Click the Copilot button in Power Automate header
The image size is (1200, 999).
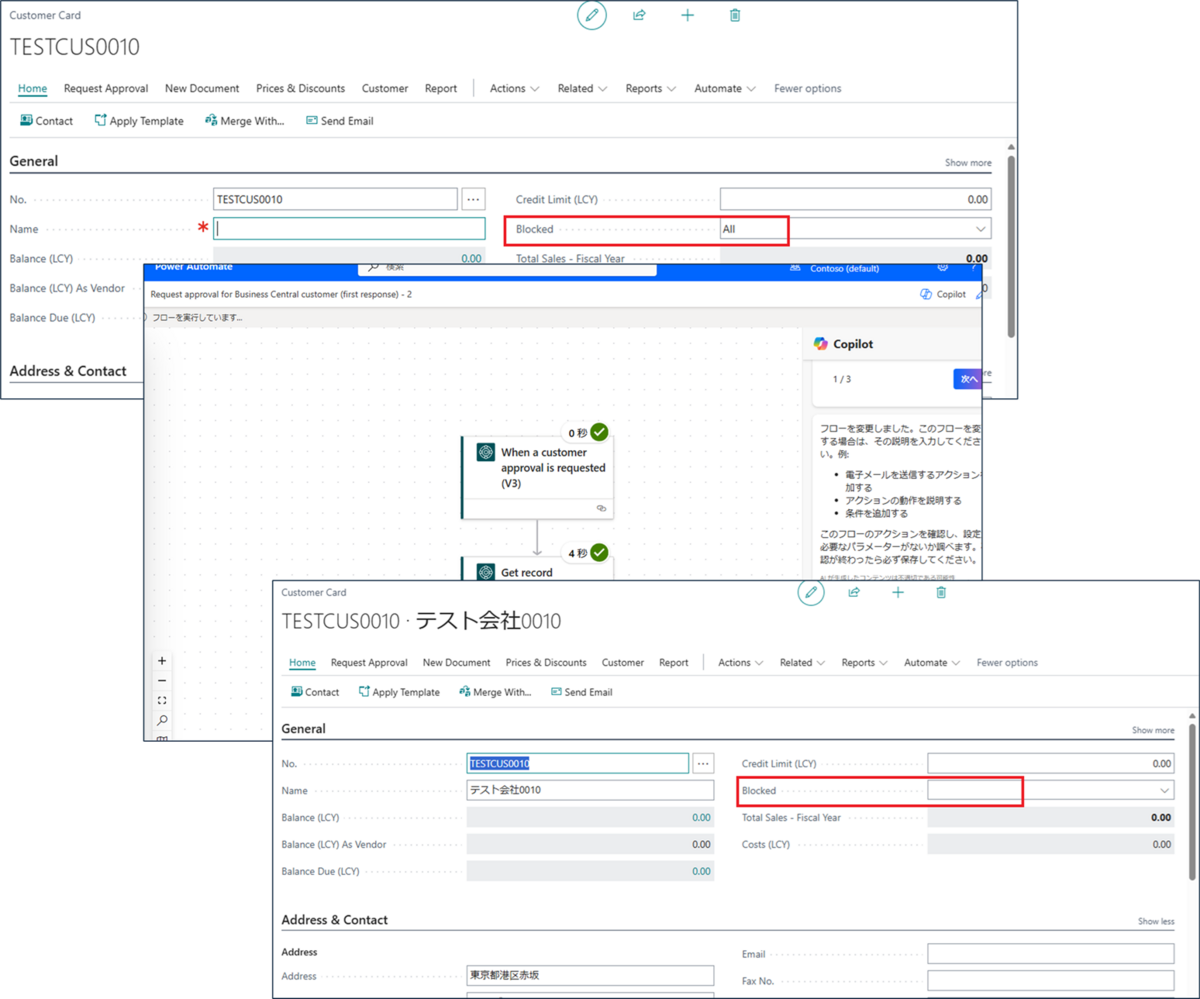942,294
